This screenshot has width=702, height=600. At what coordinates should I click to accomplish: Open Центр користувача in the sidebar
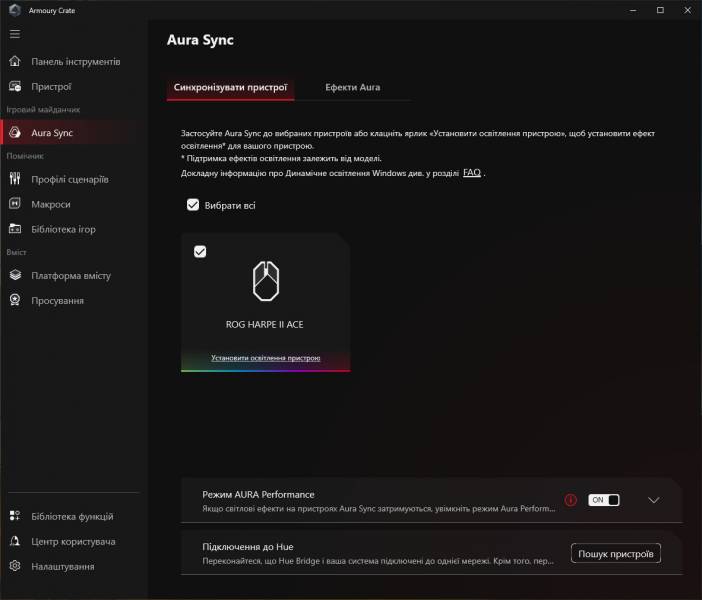click(x=73, y=541)
